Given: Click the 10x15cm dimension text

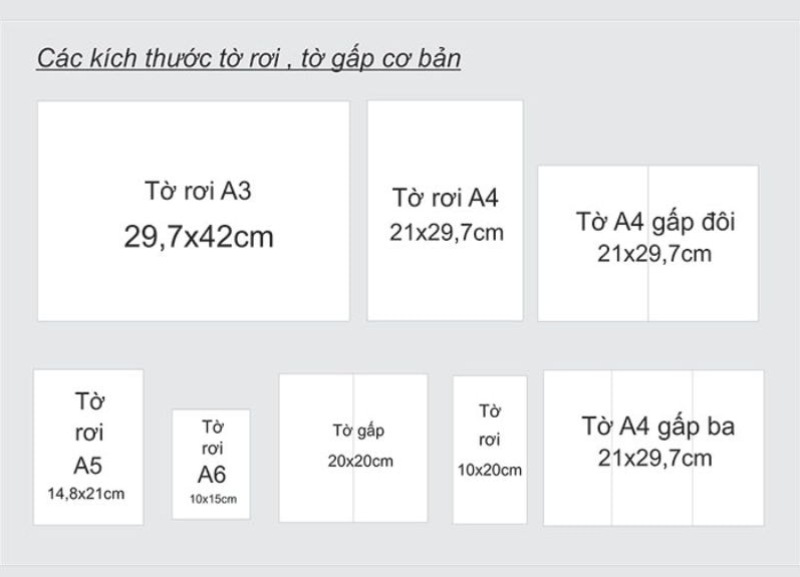Looking at the screenshot, I should coord(212,499).
